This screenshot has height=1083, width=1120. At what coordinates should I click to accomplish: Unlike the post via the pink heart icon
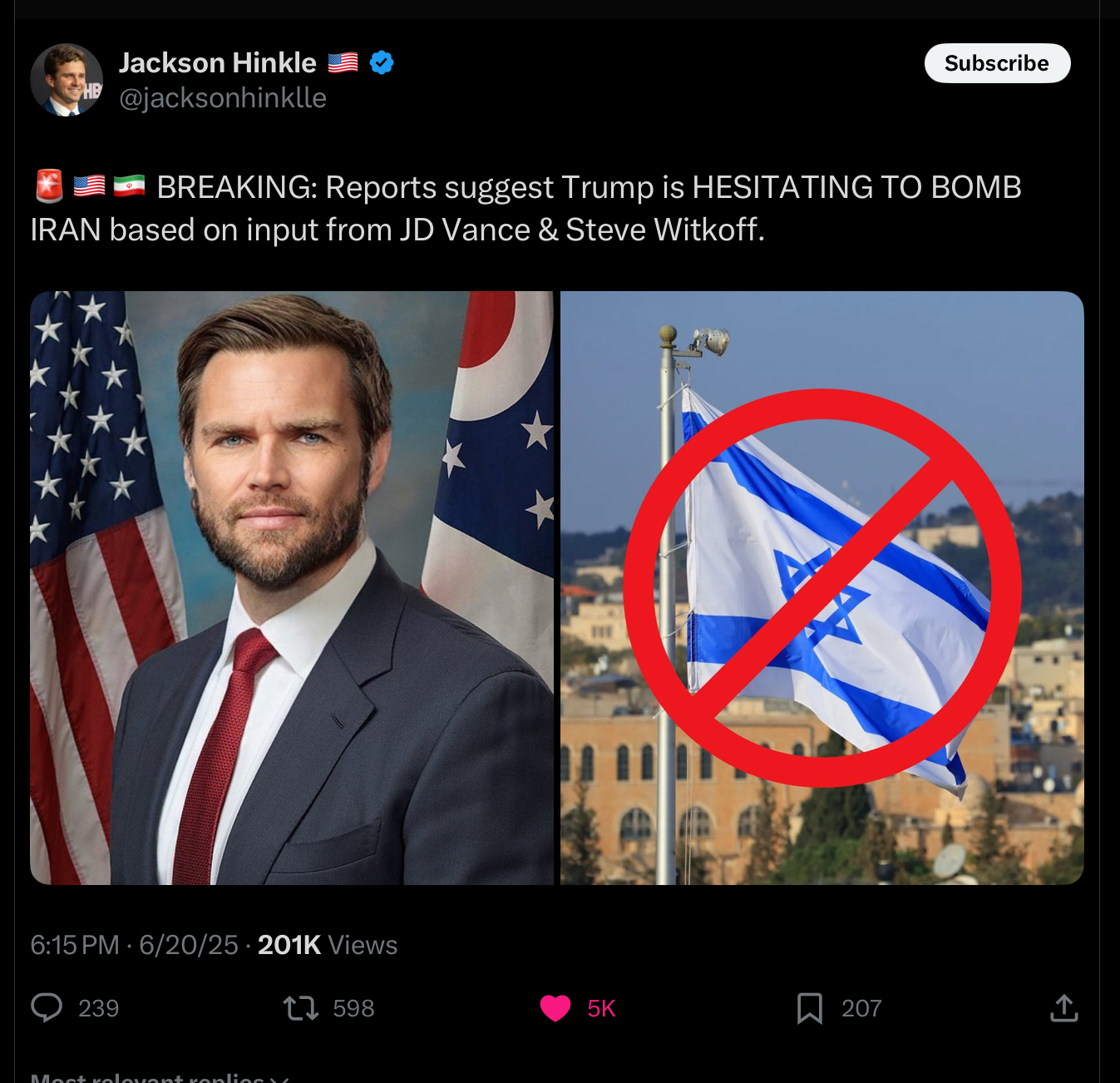[x=555, y=1008]
